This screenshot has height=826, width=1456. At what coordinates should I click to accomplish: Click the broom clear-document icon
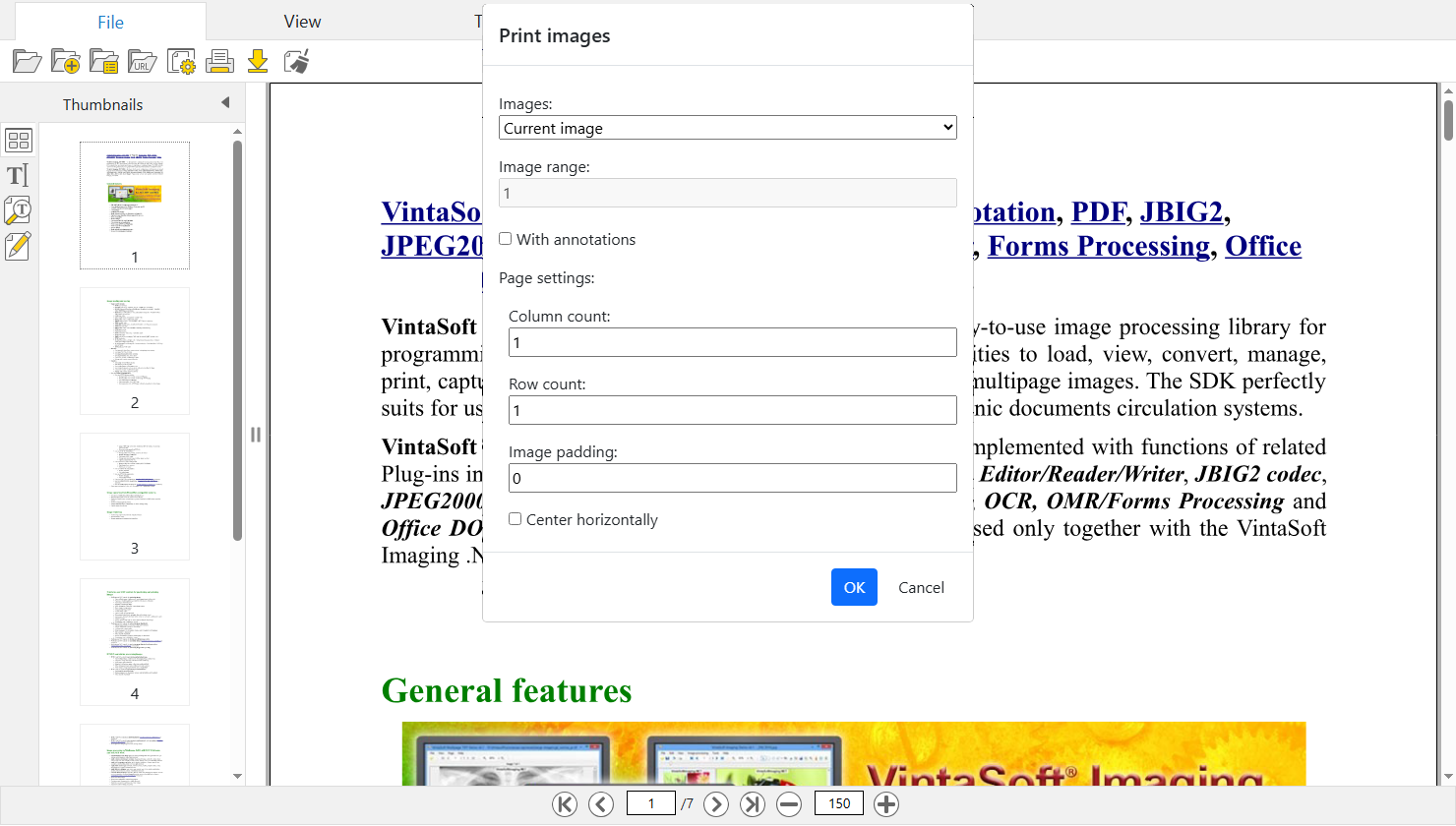[296, 62]
